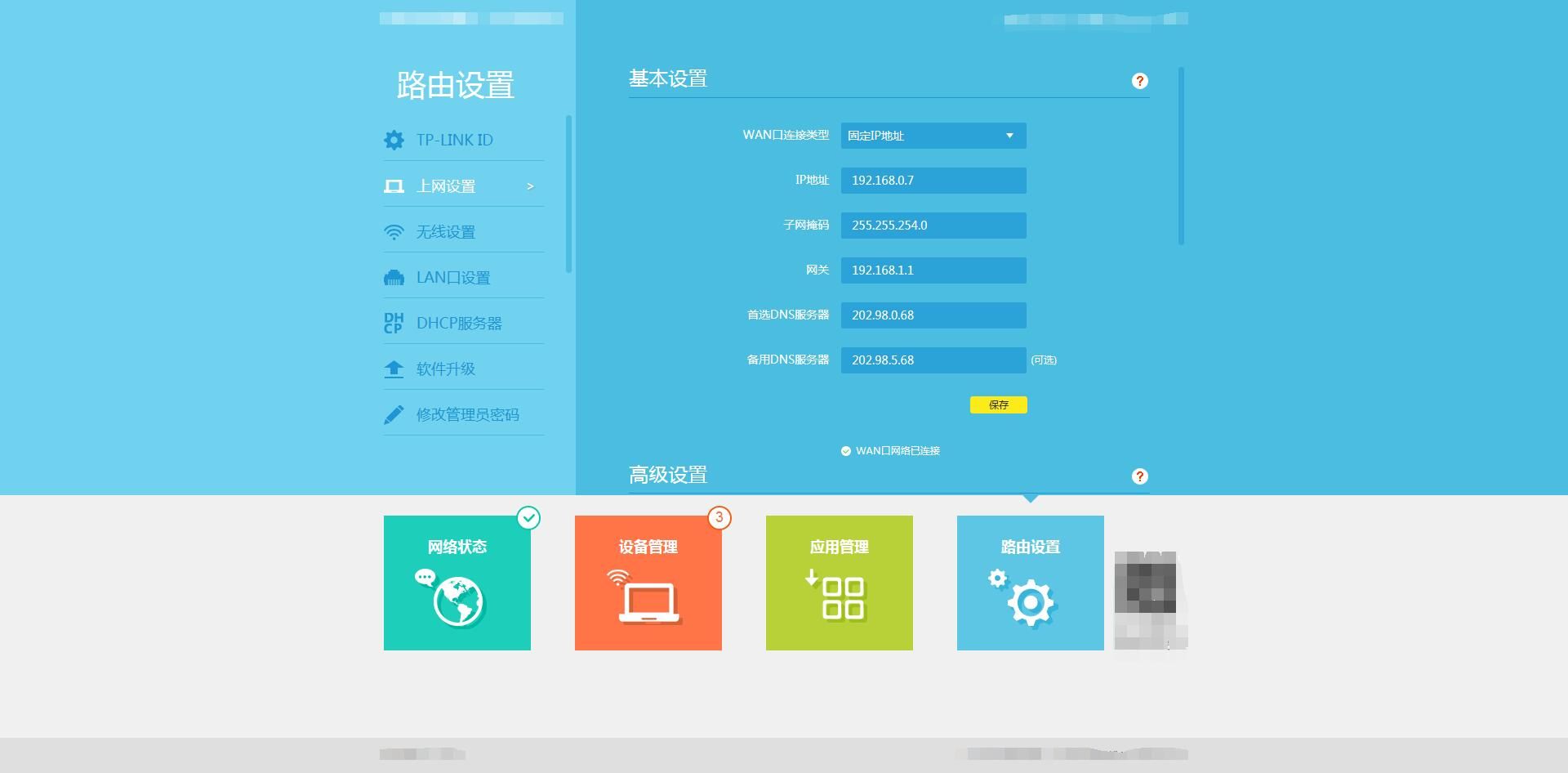Select the LAN口设置 port icon
The image size is (1568, 773).
pyautogui.click(x=394, y=278)
